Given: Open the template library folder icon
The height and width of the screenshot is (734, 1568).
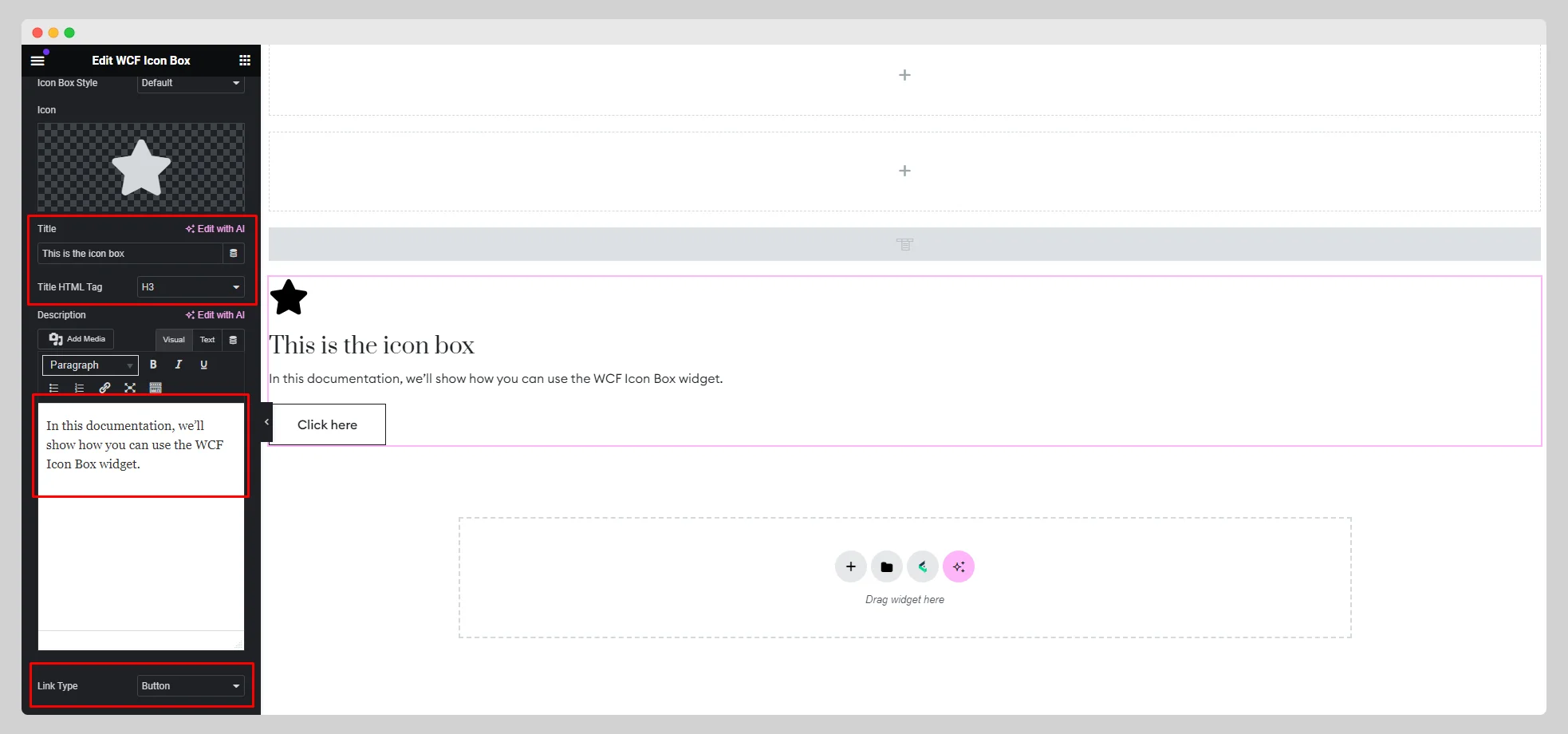Looking at the screenshot, I should 887,566.
